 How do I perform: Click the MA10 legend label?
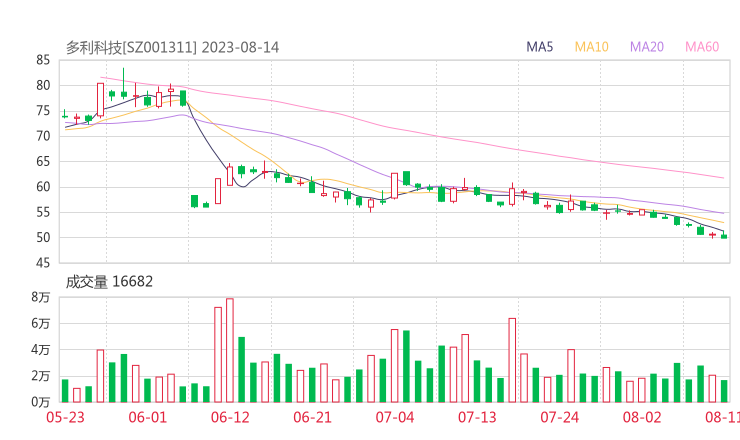point(591,47)
